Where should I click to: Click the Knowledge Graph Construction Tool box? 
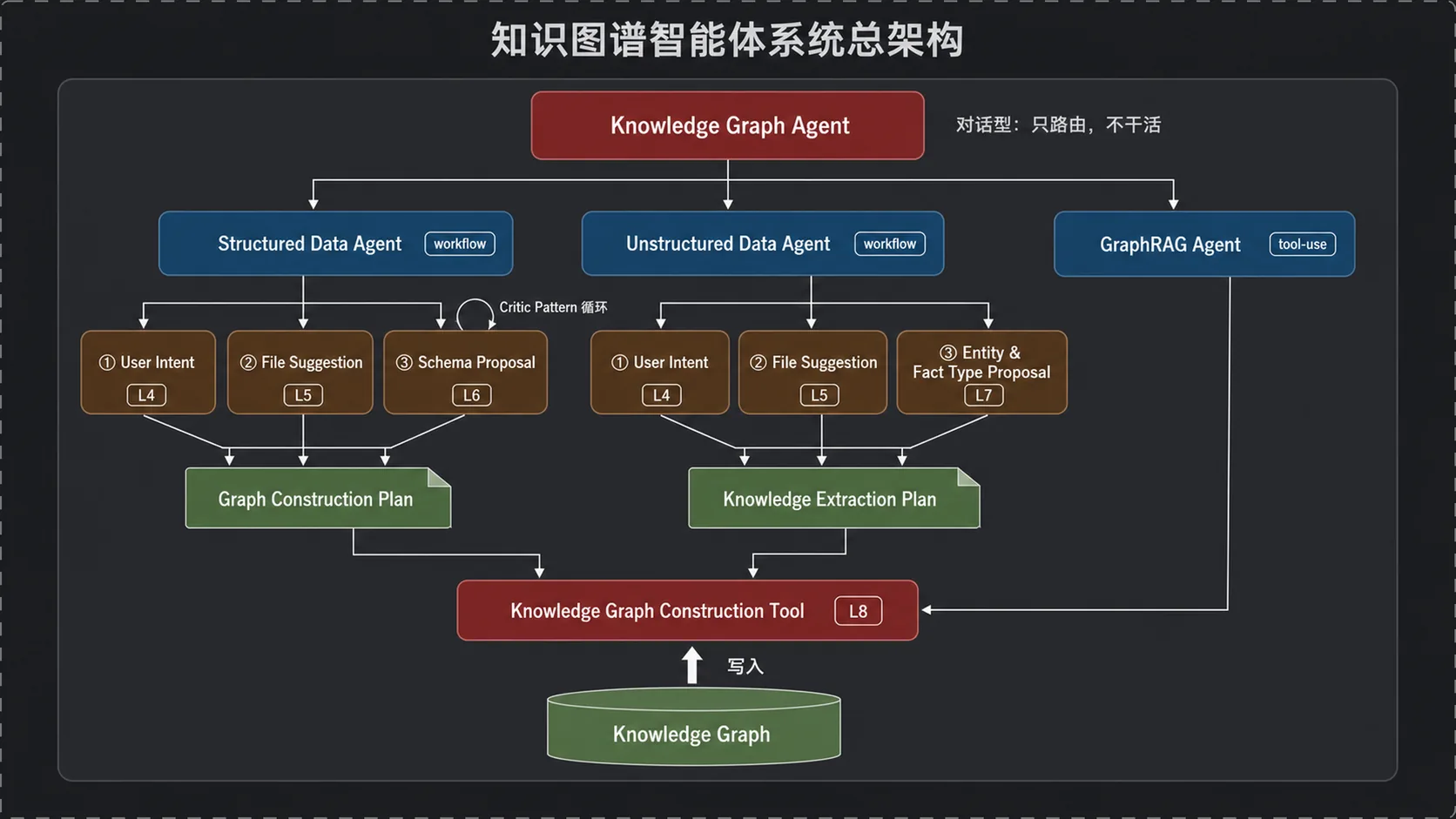pyautogui.click(x=687, y=611)
